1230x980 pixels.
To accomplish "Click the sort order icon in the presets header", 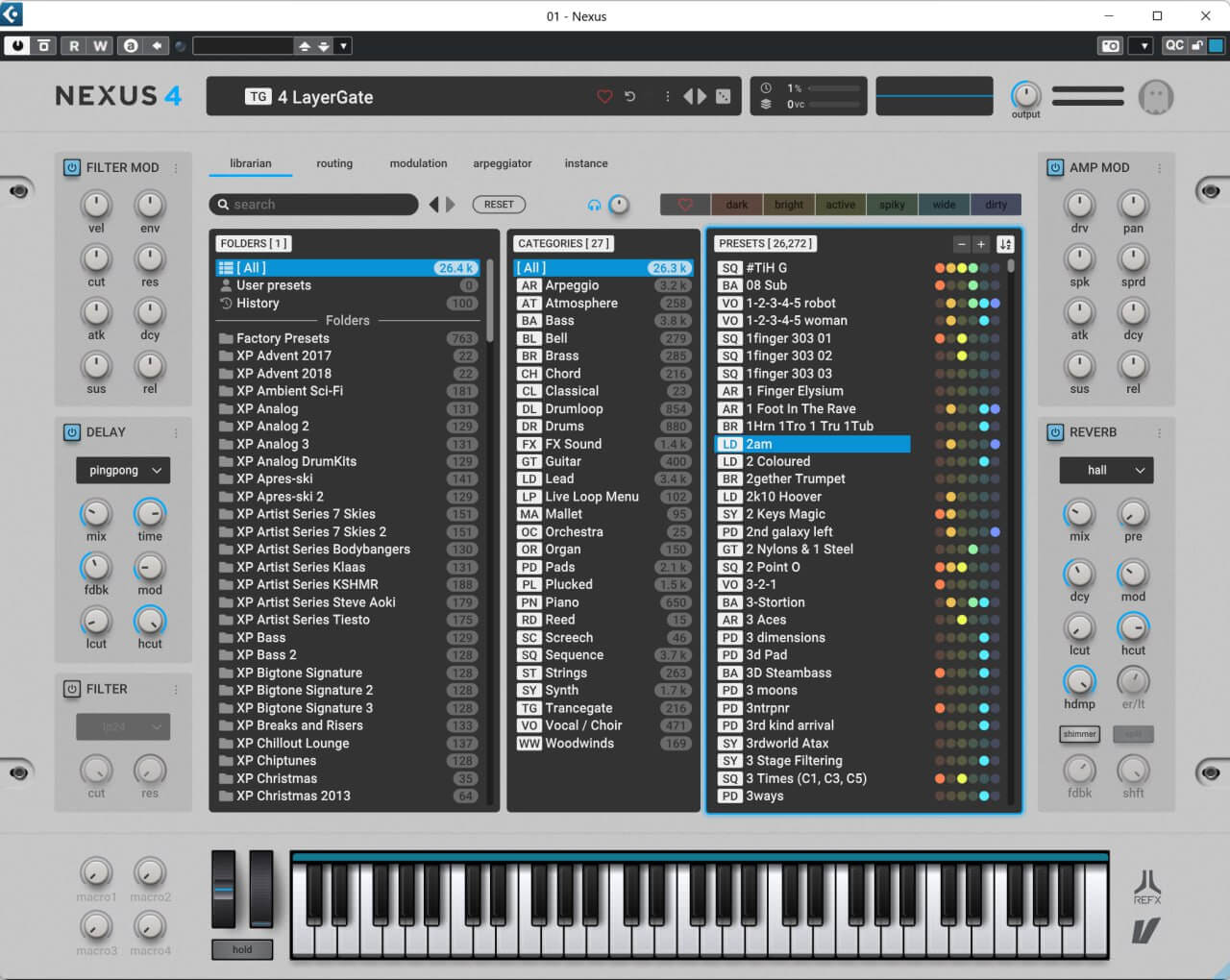I will (1005, 244).
